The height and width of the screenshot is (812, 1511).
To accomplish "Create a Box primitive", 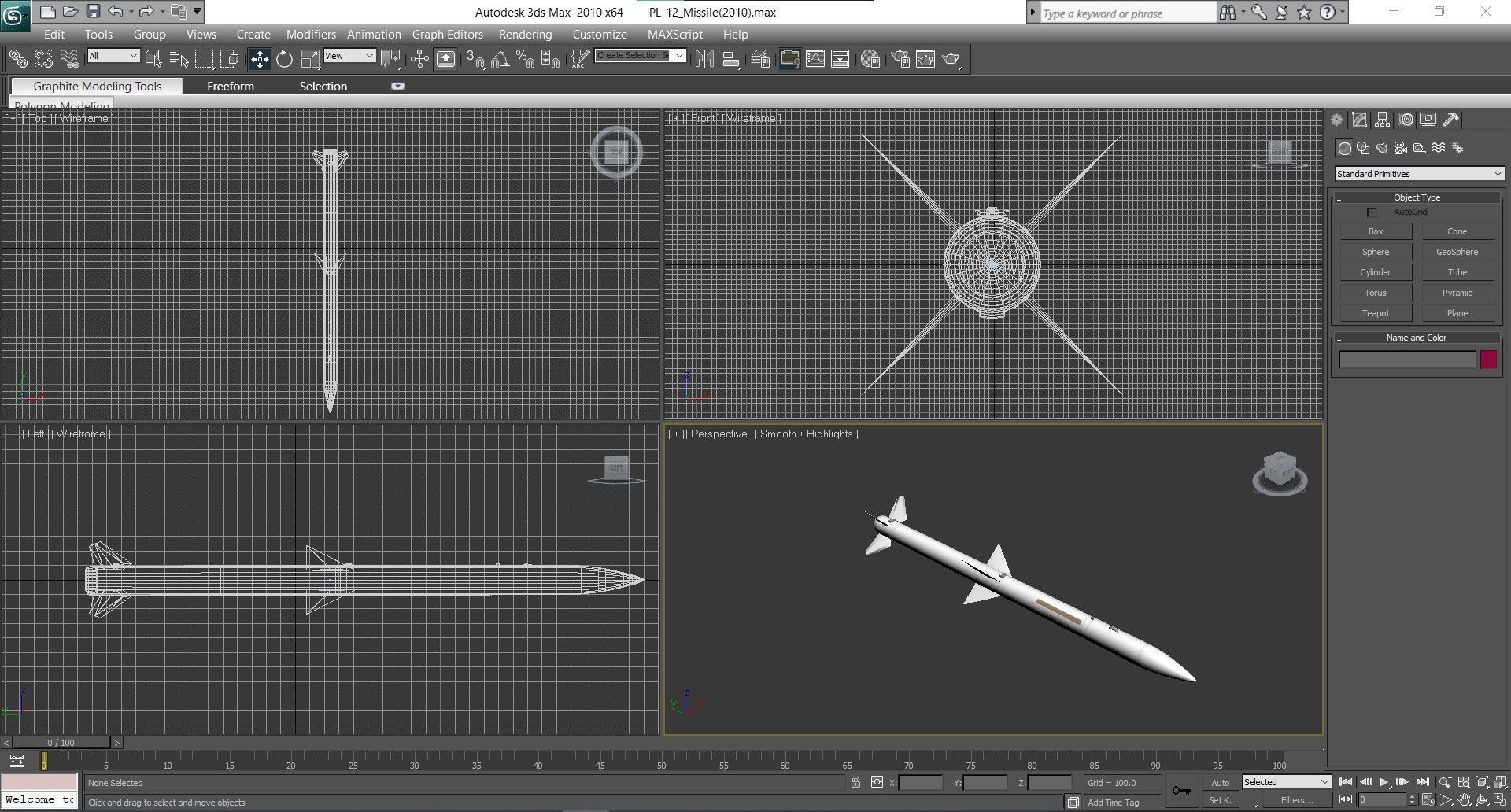I will coord(1376,231).
